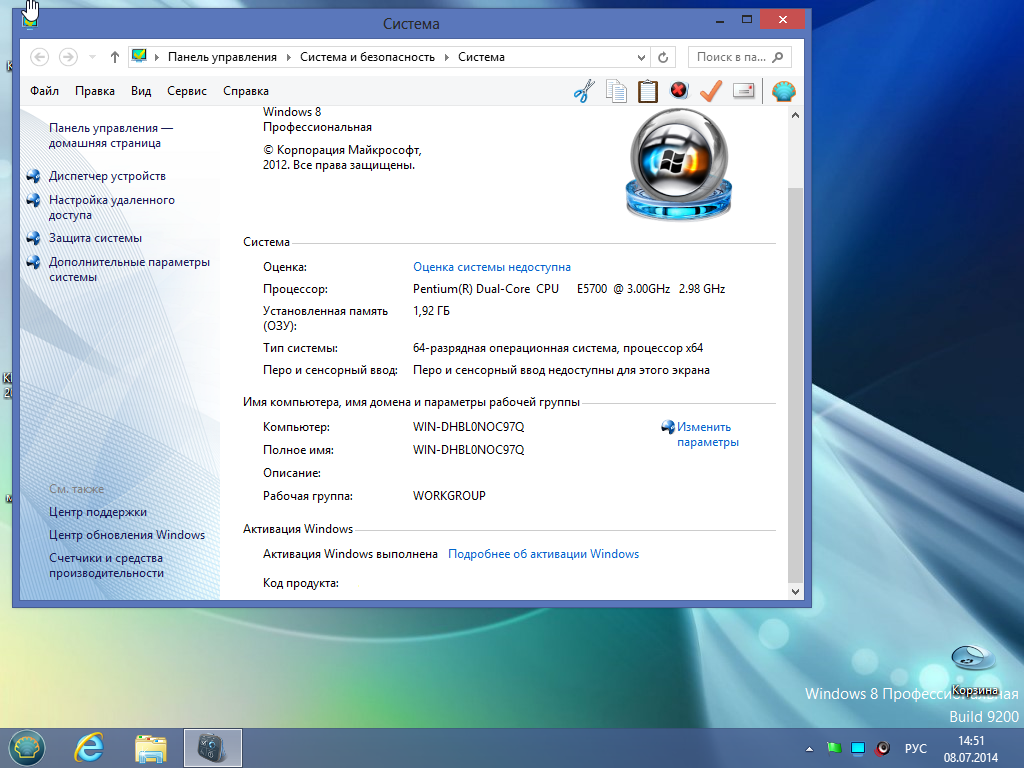Click the mail envelope toolbar icon

(x=743, y=91)
